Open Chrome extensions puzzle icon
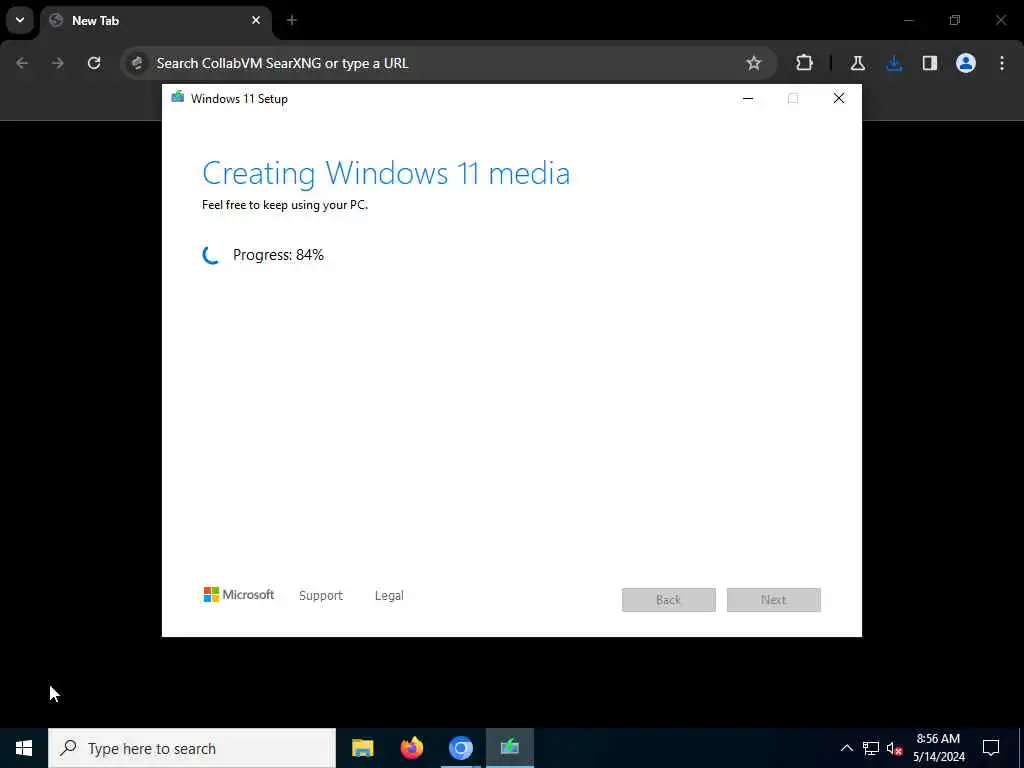This screenshot has height=768, width=1024. point(805,63)
